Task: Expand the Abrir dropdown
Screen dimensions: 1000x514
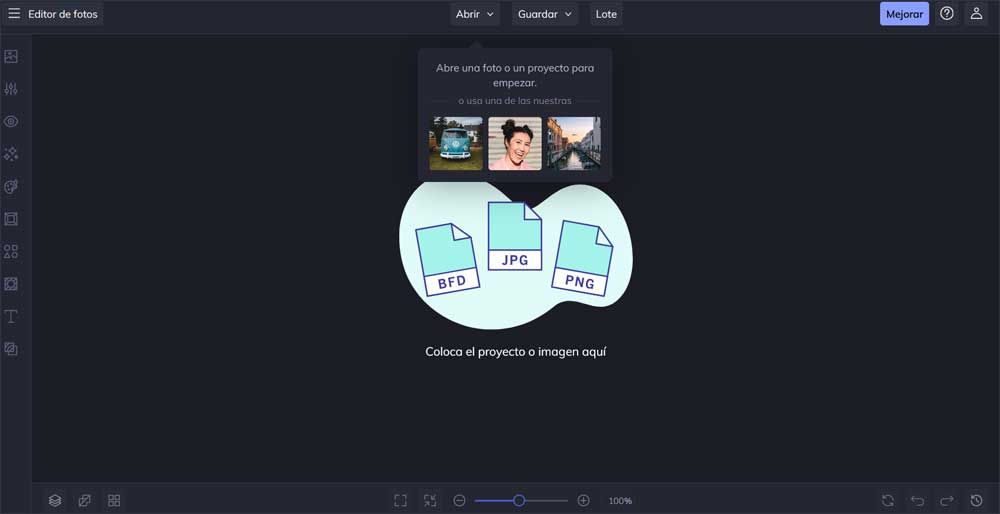Action: pos(475,14)
